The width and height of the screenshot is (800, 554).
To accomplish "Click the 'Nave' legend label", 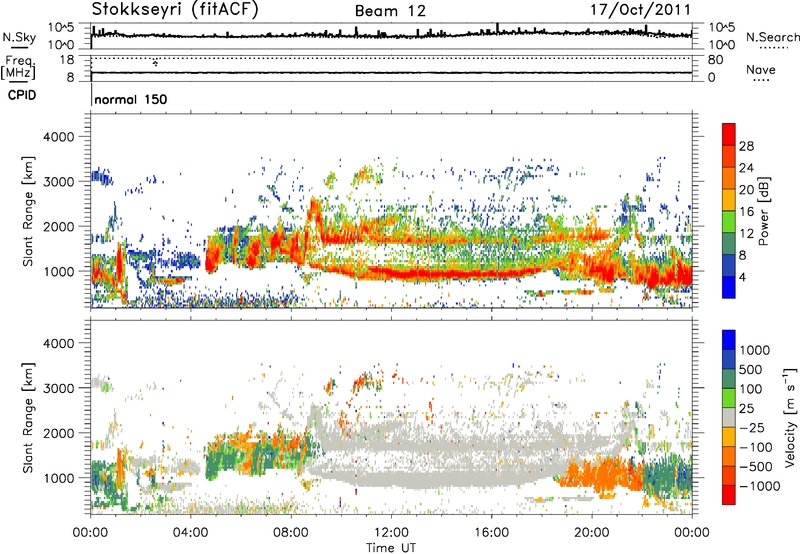I will click(x=760, y=70).
